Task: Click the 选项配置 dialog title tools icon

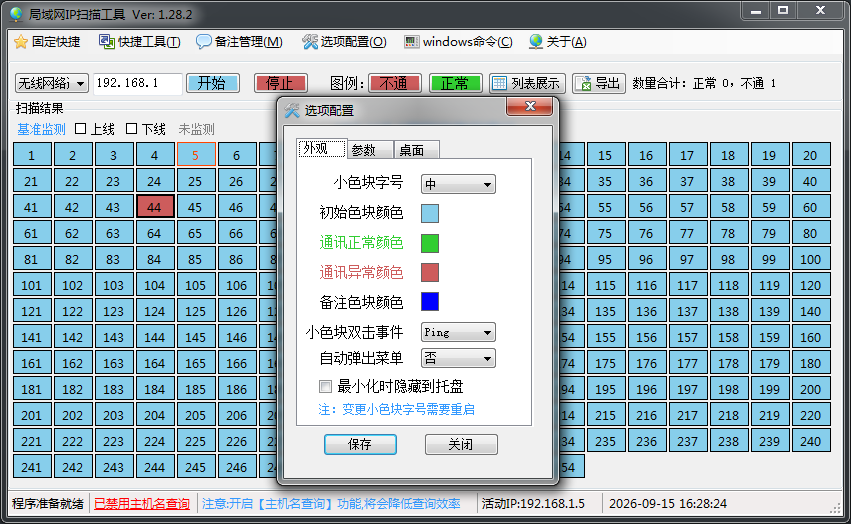Action: (x=292, y=110)
